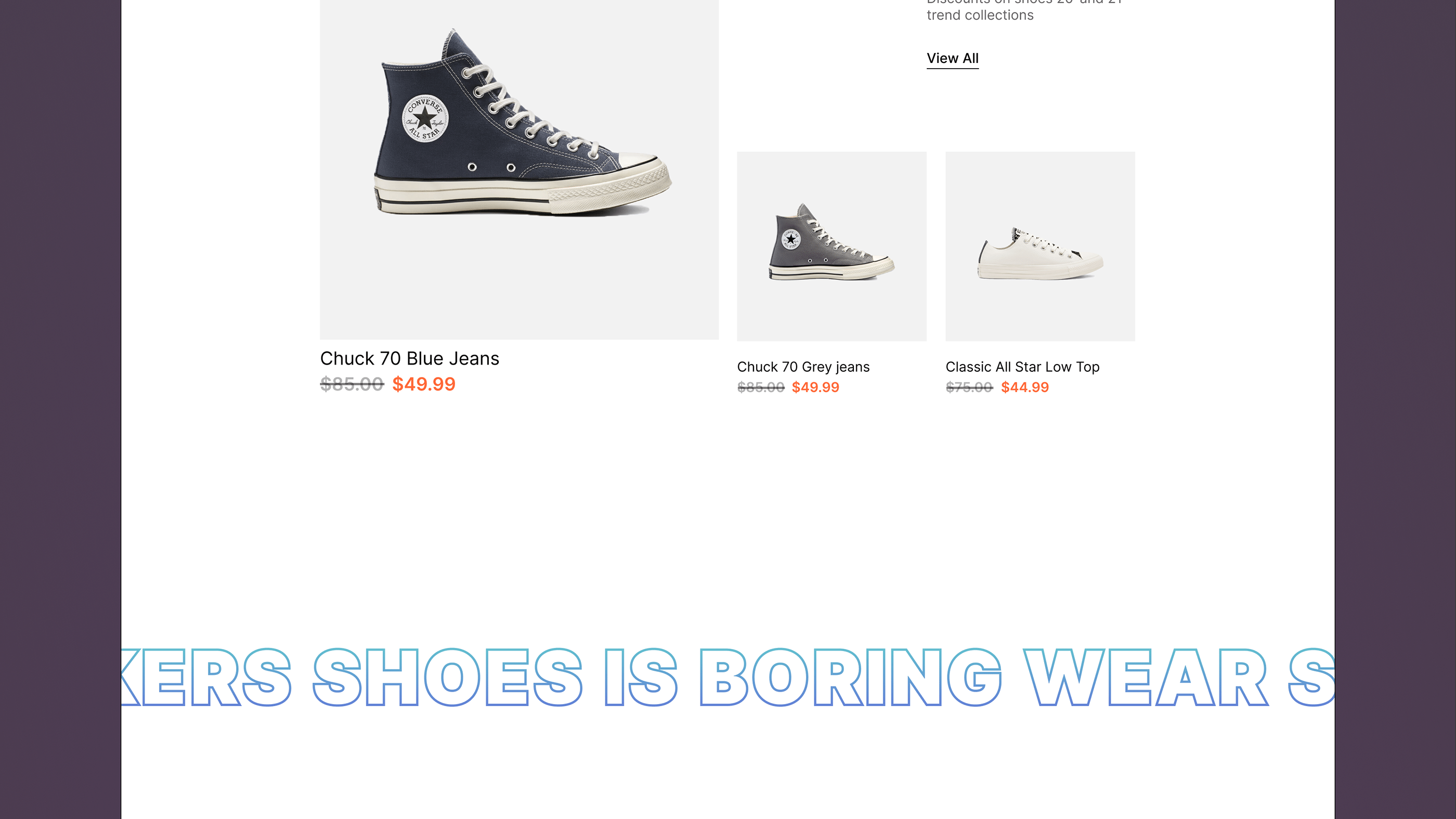
Task: Click the $49.99 sale price under Grey jeans
Action: 815,387
